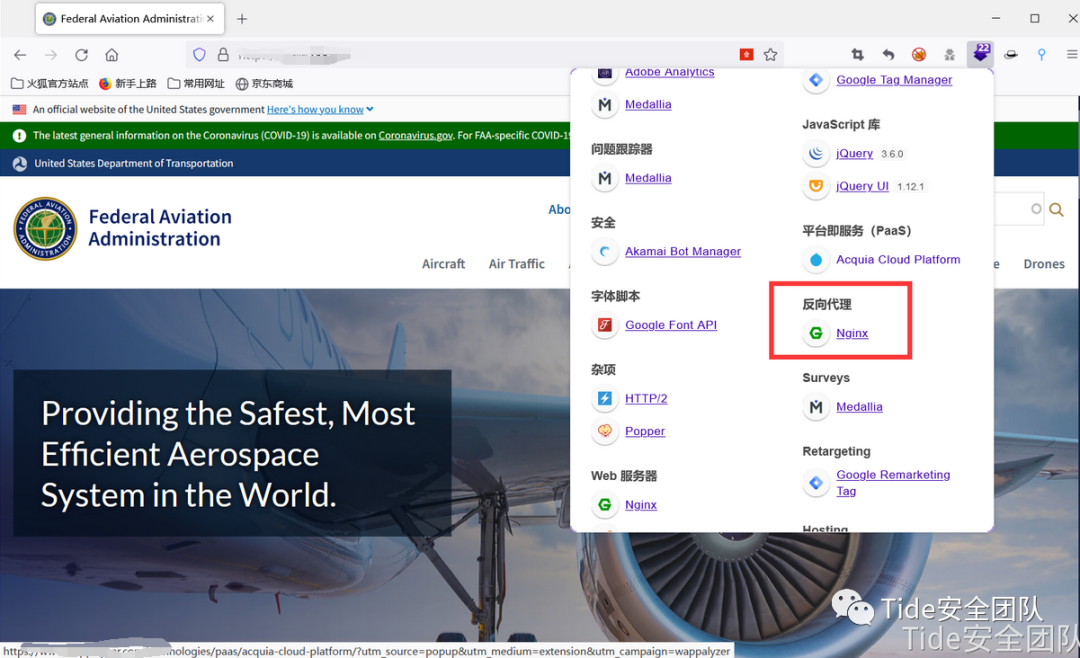Viewport: 1080px width, 658px height.
Task: Click the shield tracking protection icon
Action: (199, 54)
